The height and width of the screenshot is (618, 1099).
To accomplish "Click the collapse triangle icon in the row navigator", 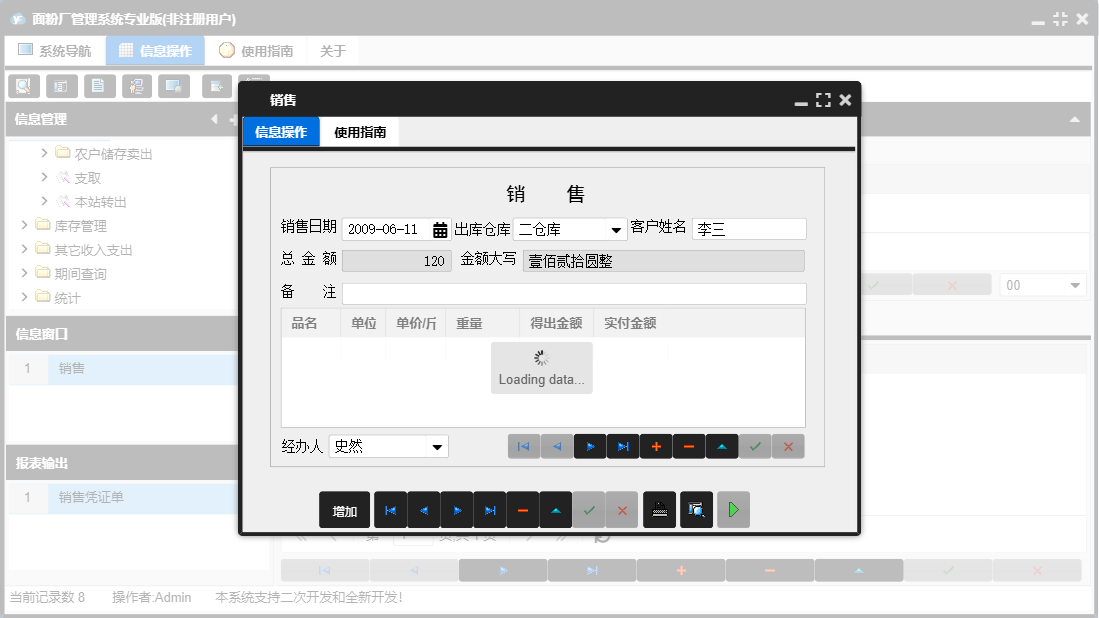I will pos(722,446).
